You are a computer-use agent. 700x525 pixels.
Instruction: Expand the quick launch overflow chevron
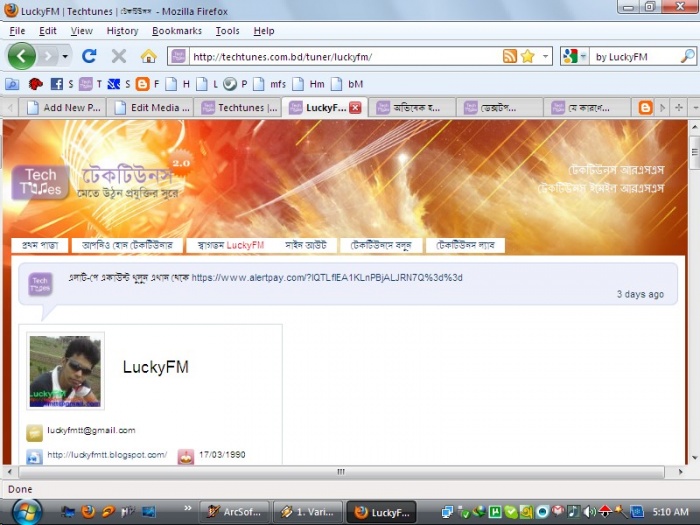(x=188, y=508)
